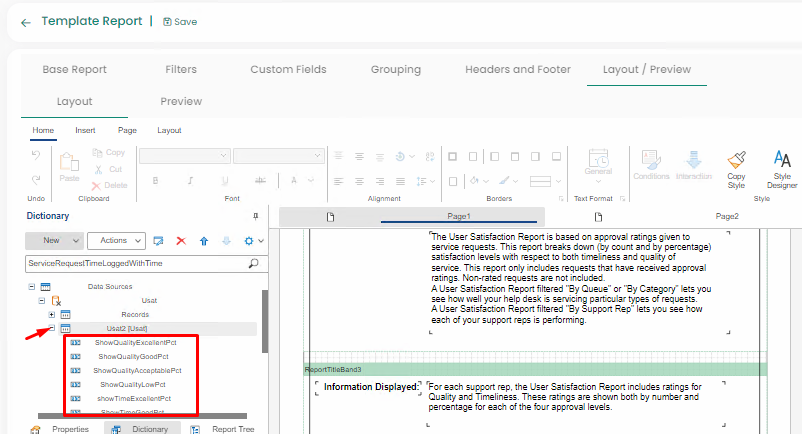Align text to top
Viewport: 802px width, 434px height.
[338, 156]
